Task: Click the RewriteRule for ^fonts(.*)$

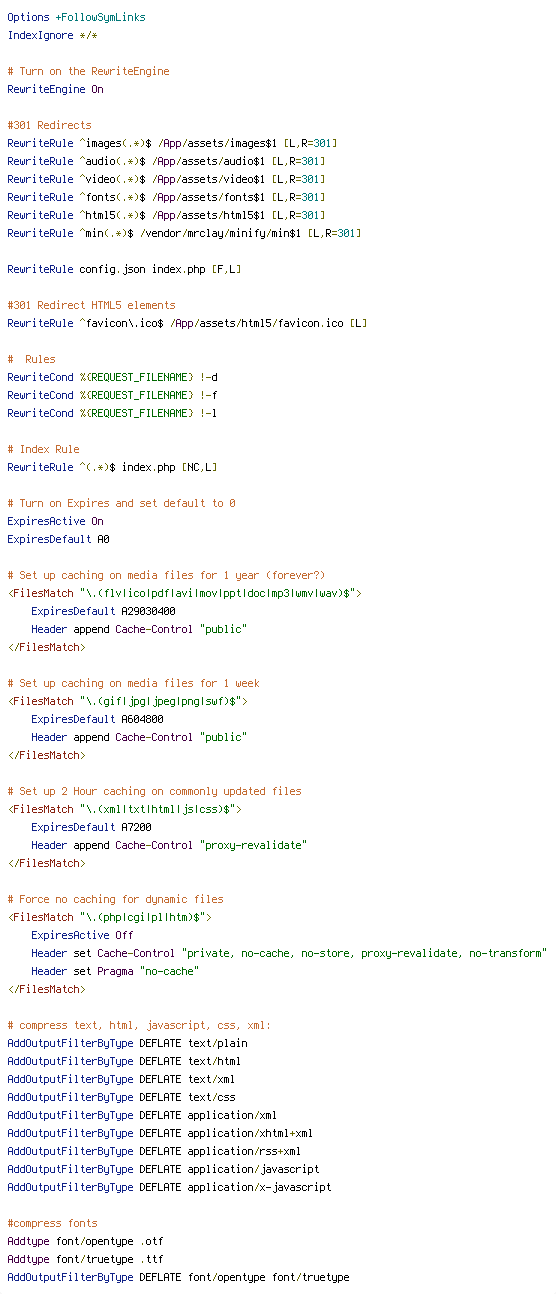Action: pyautogui.click(x=166, y=198)
